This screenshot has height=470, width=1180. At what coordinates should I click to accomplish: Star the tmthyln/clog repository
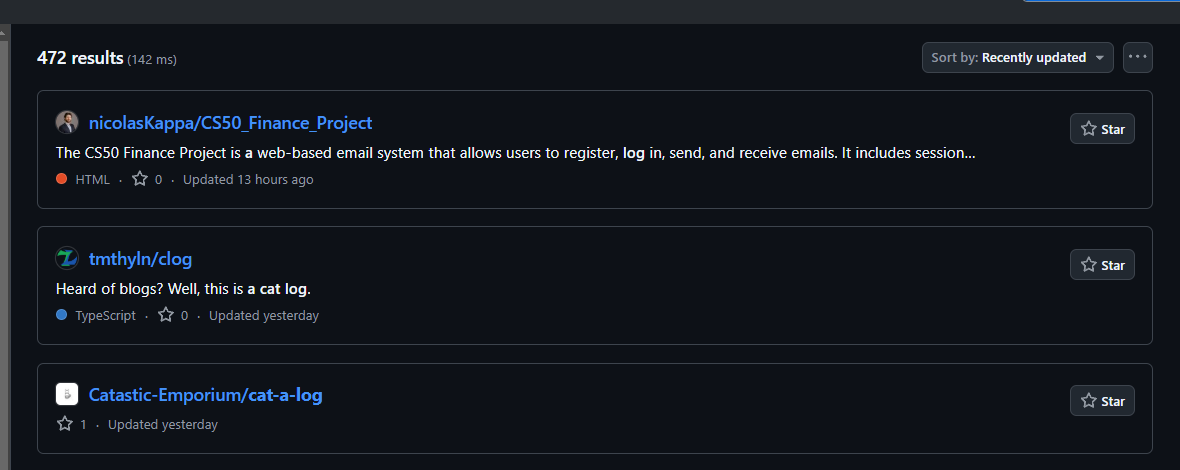(x=1102, y=265)
